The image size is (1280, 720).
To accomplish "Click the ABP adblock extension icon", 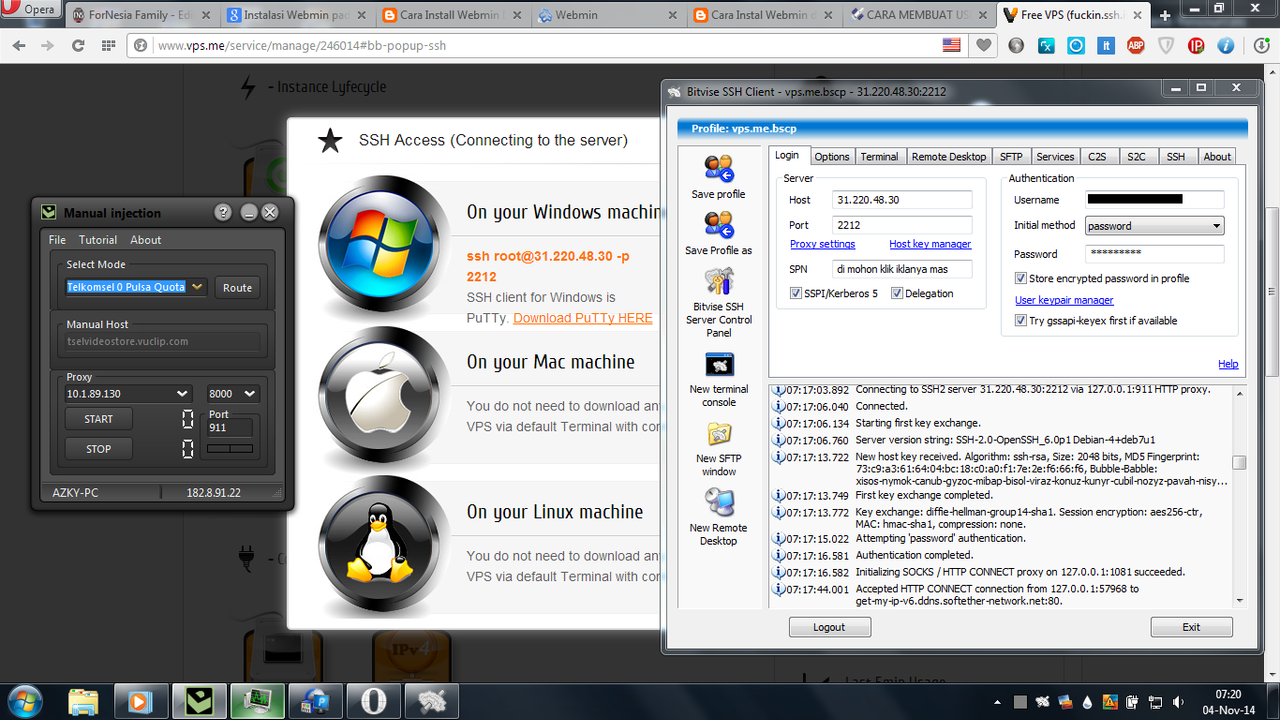I will [x=1135, y=45].
